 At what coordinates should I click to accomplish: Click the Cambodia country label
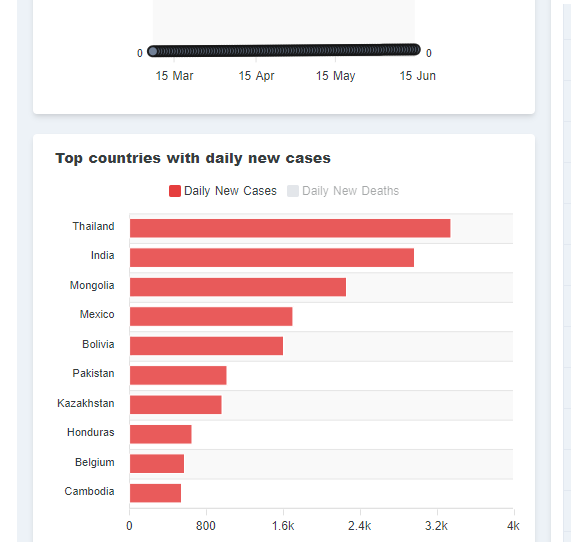[x=89, y=491]
